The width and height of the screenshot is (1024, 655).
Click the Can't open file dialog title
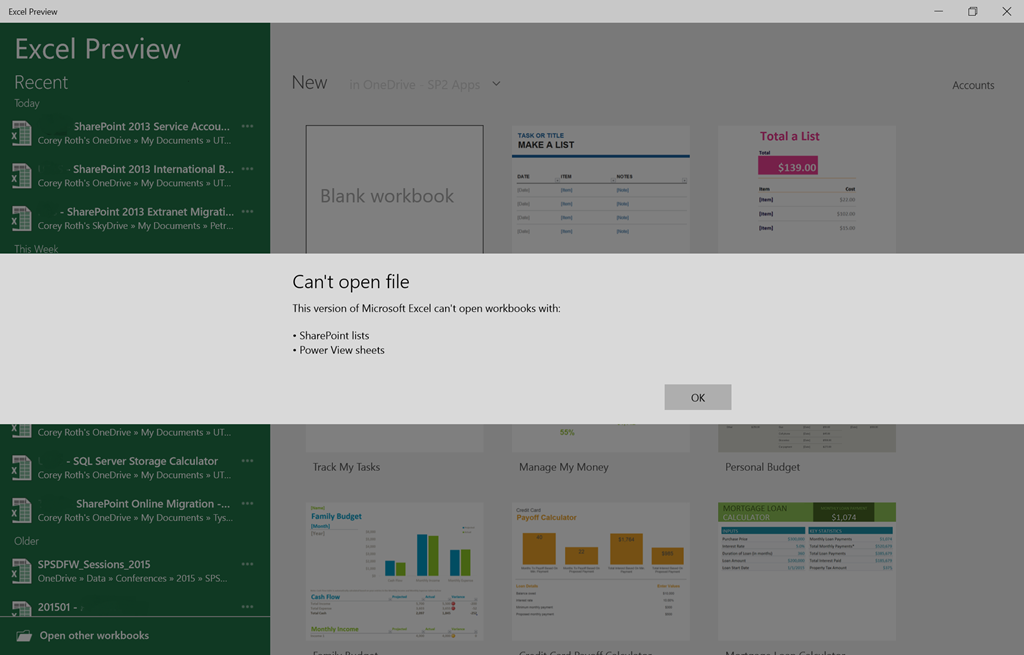[351, 281]
